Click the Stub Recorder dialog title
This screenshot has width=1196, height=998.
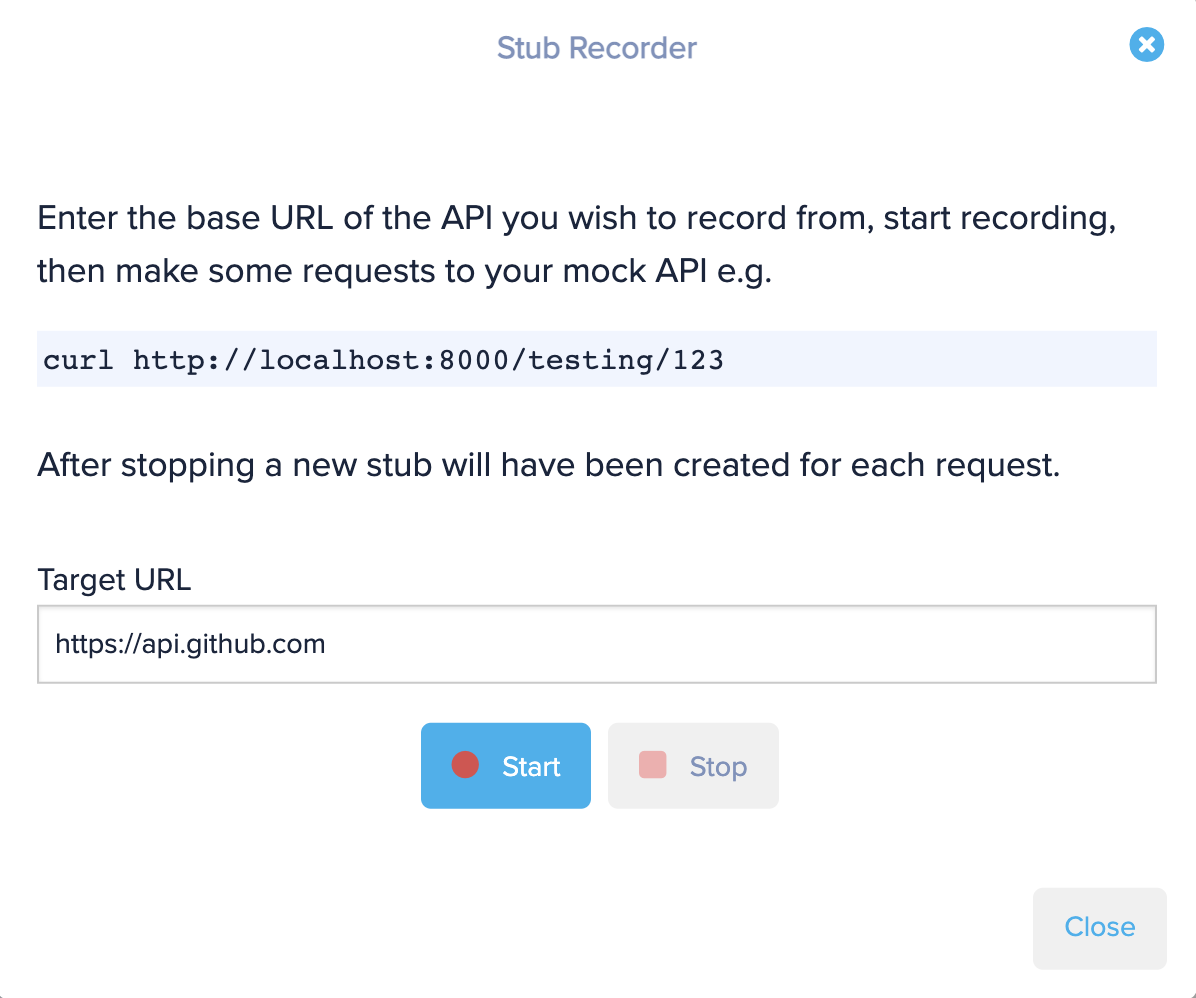596,48
